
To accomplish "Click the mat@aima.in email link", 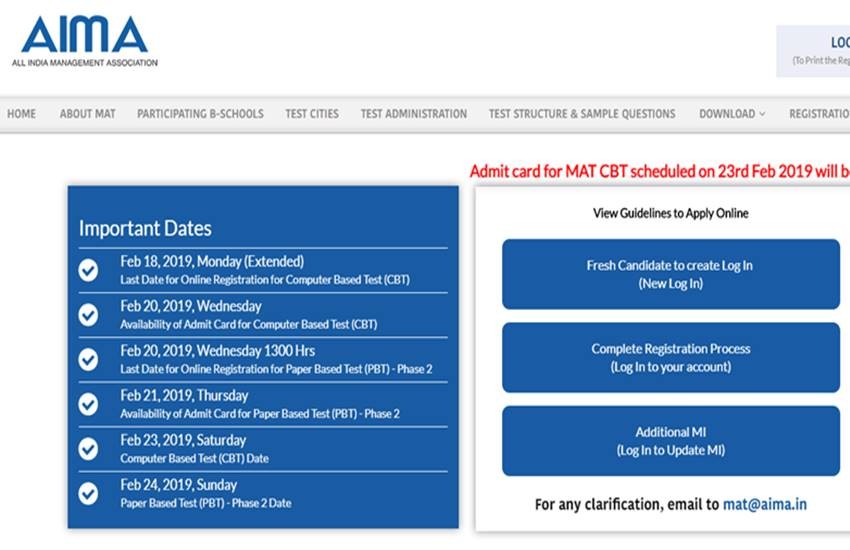I will (x=764, y=505).
